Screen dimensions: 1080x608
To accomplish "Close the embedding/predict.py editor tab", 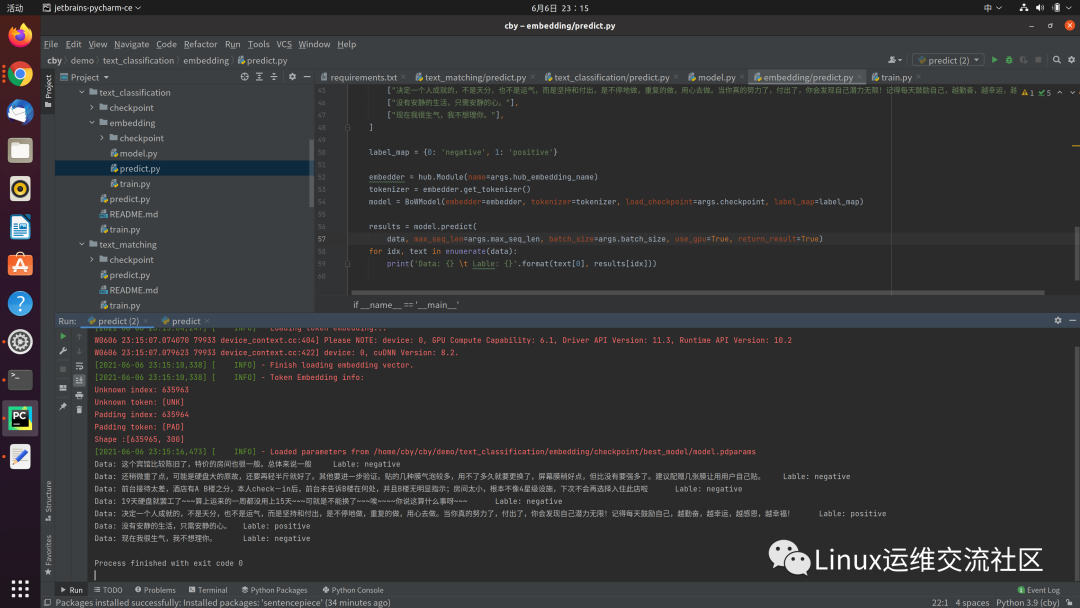I will pyautogui.click(x=860, y=77).
